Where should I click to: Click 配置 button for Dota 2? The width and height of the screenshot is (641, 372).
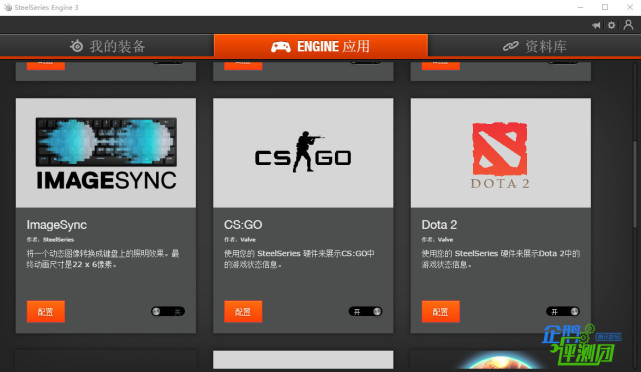(x=441, y=311)
